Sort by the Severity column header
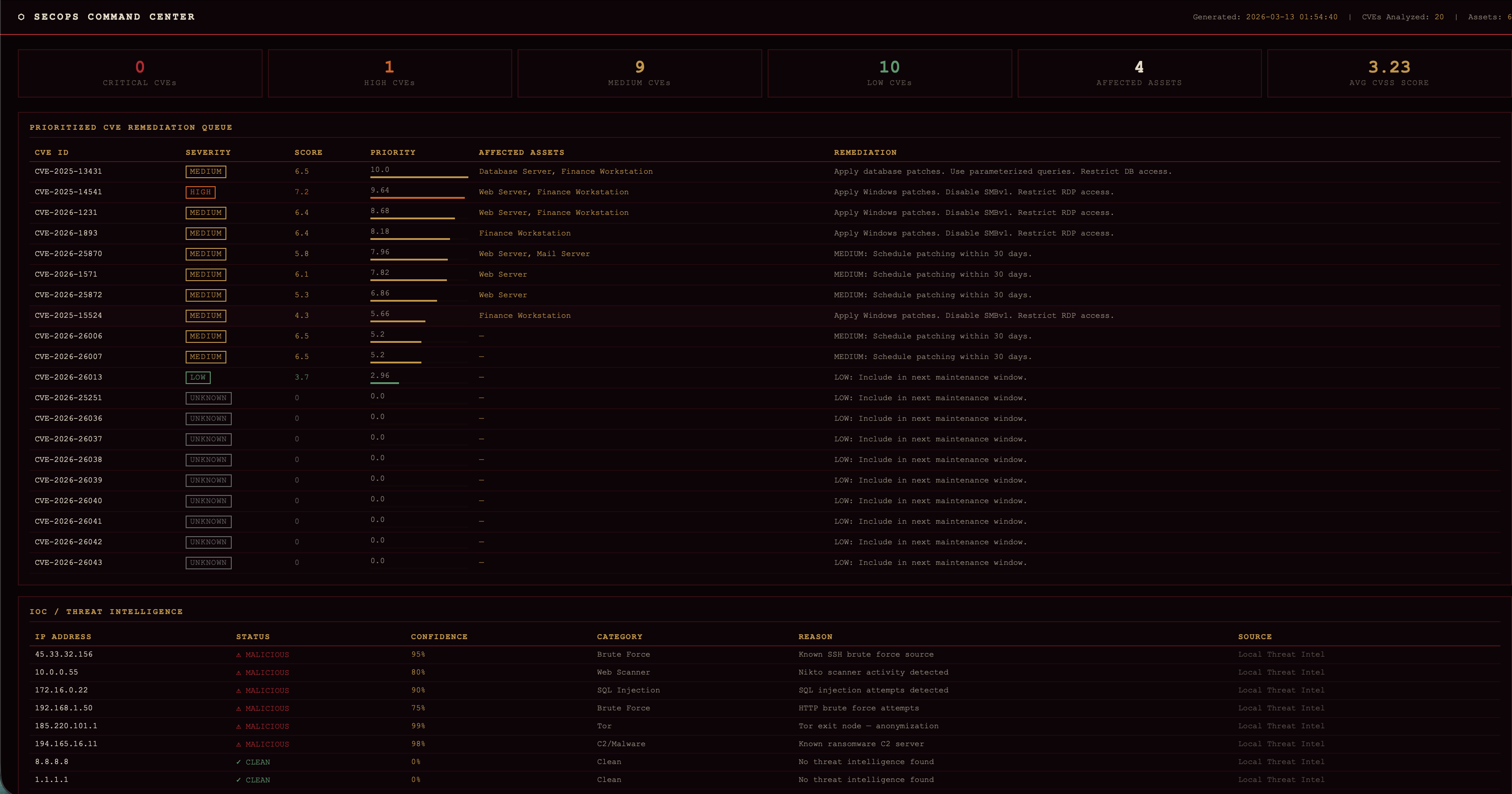This screenshot has width=1512, height=794. [x=208, y=153]
